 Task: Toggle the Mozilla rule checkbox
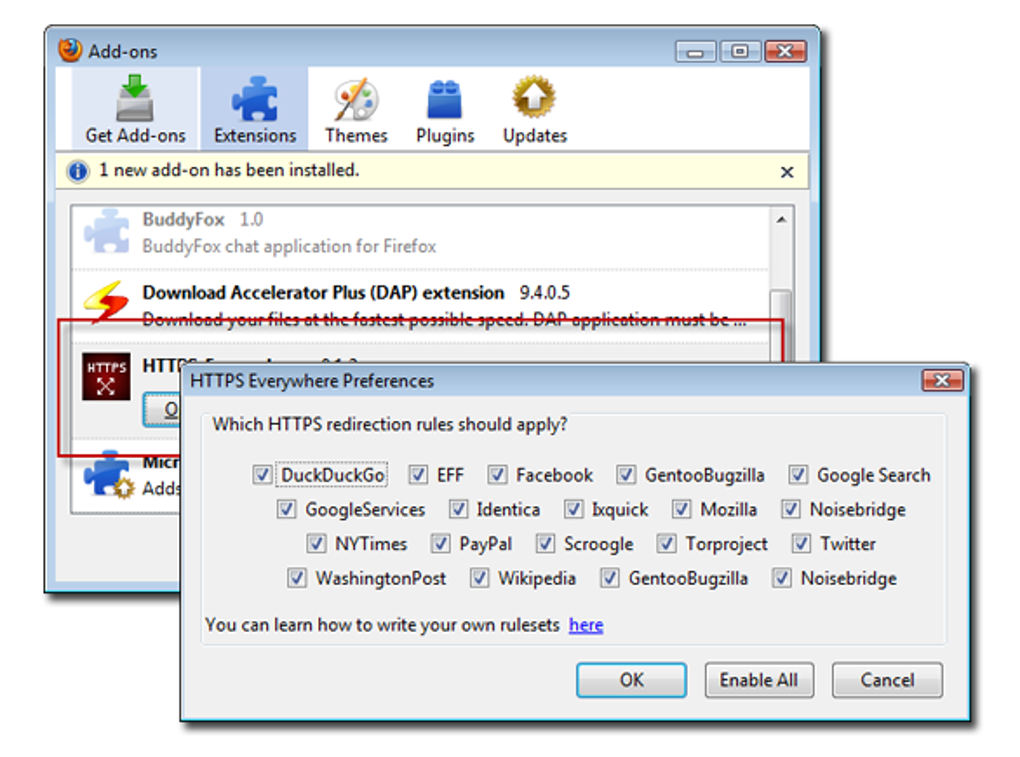click(x=681, y=509)
